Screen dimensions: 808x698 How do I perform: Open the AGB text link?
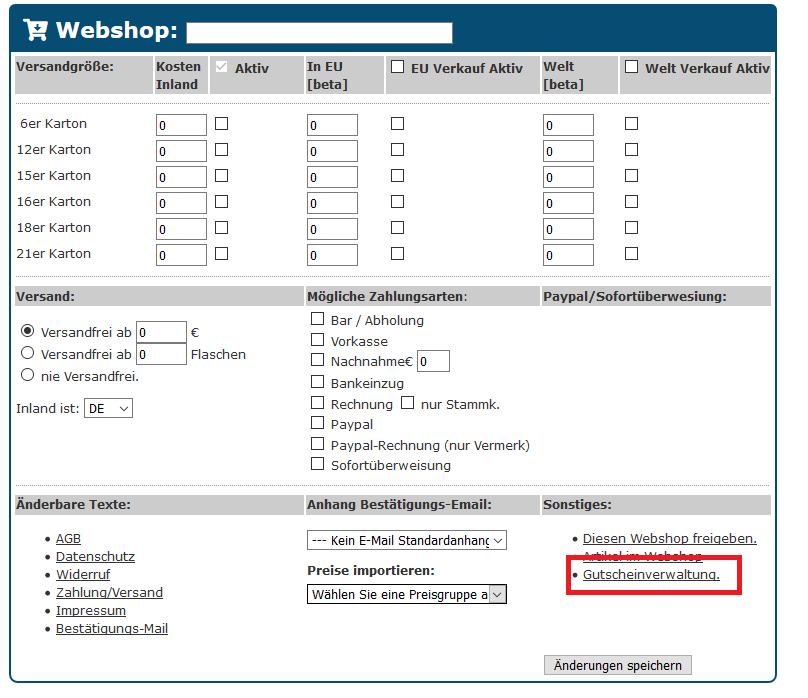(68, 538)
